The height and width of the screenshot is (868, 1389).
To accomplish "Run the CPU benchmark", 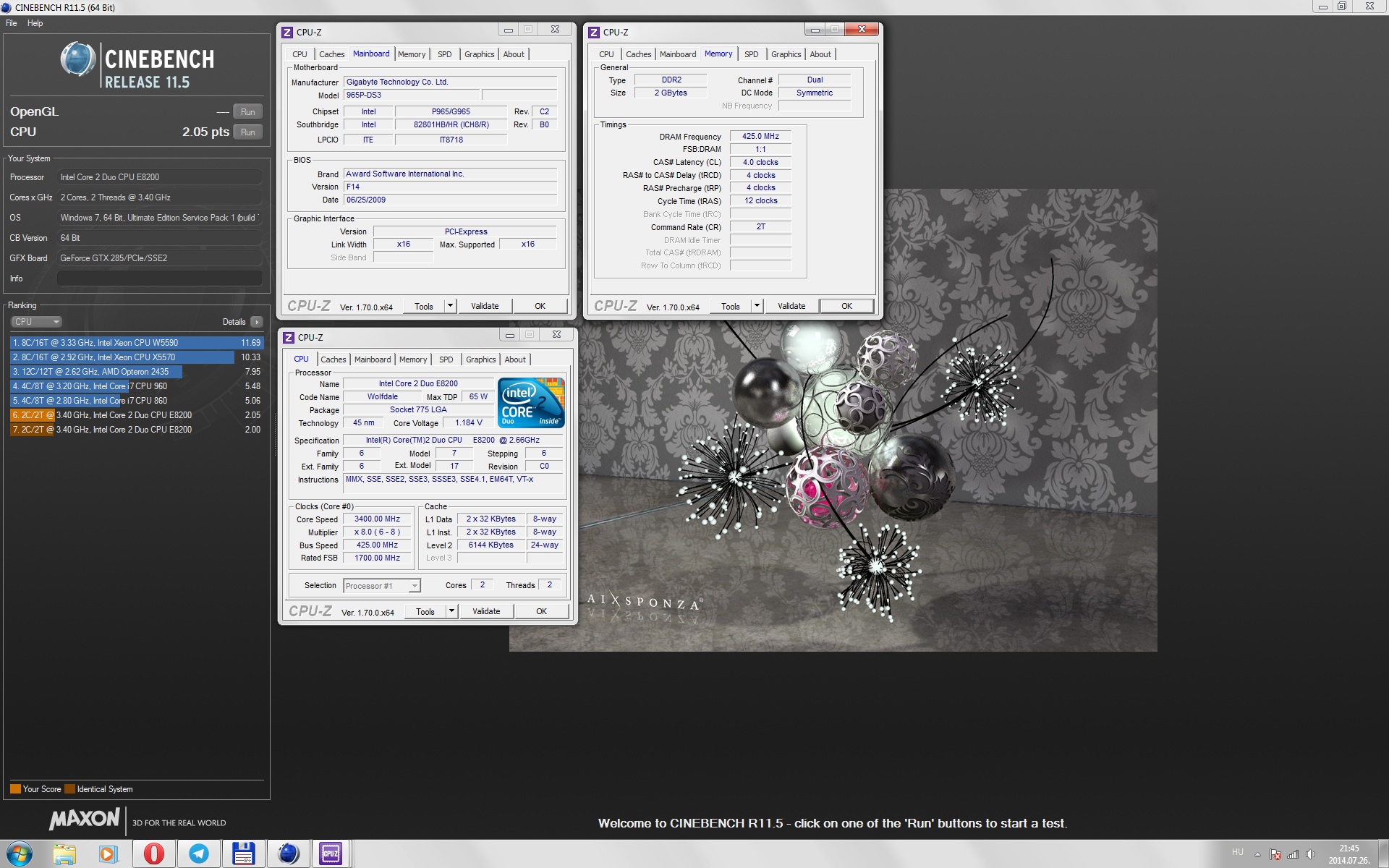I will pyautogui.click(x=247, y=132).
